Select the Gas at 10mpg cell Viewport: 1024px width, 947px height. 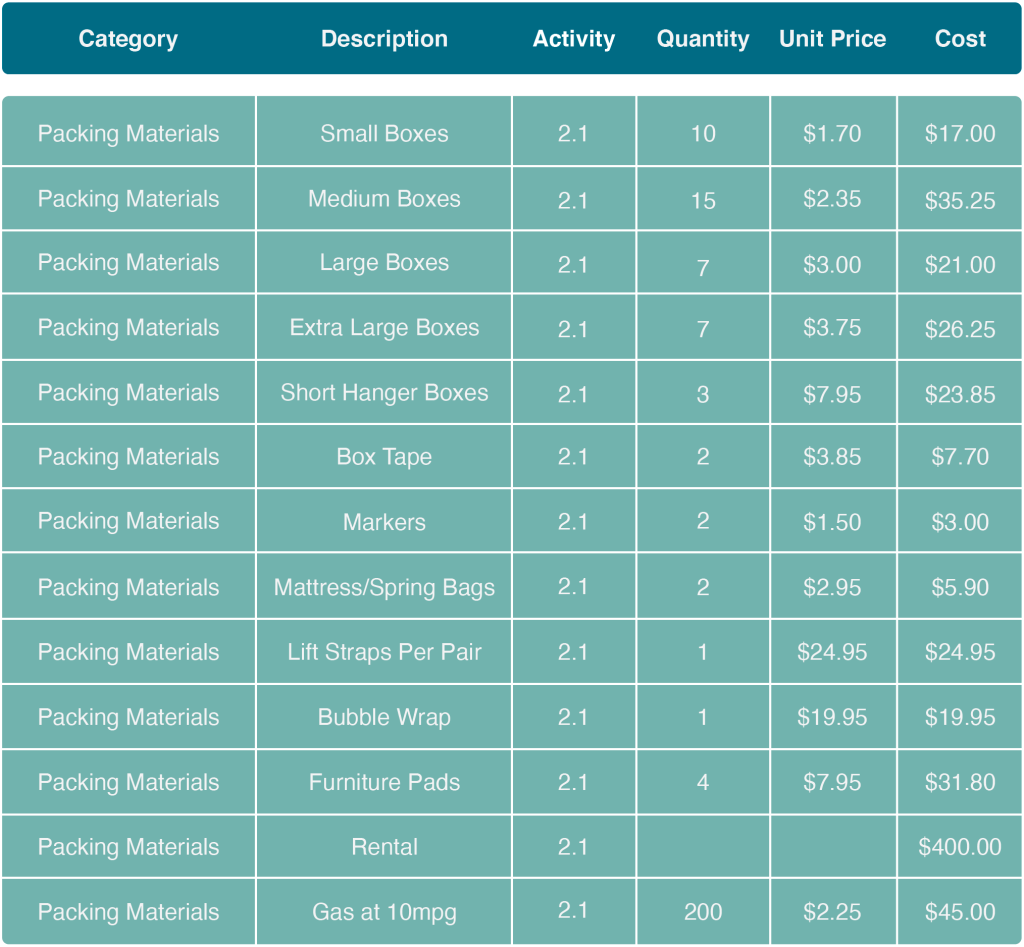384,912
